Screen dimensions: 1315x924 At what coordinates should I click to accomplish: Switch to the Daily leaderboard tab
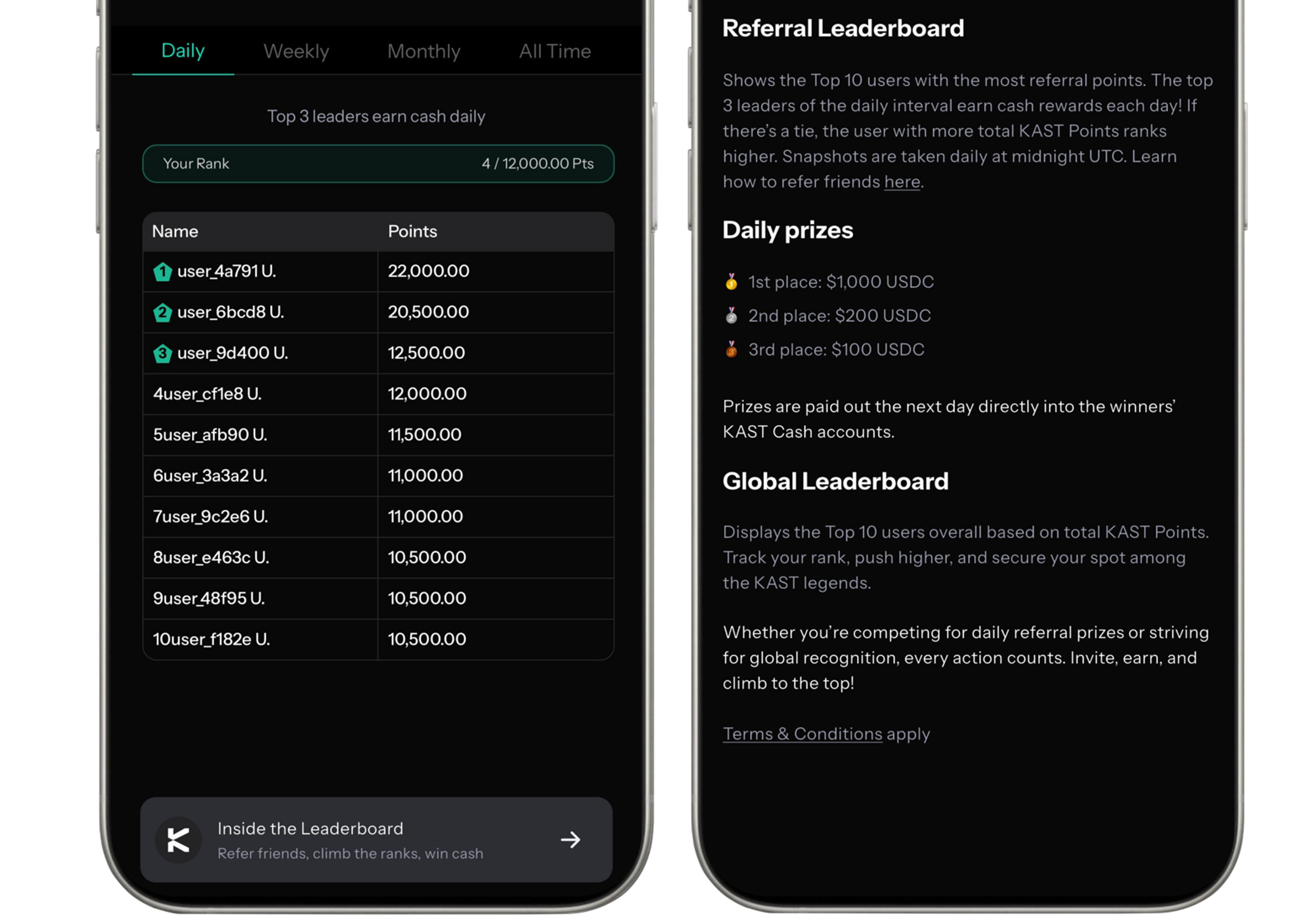[x=183, y=50]
